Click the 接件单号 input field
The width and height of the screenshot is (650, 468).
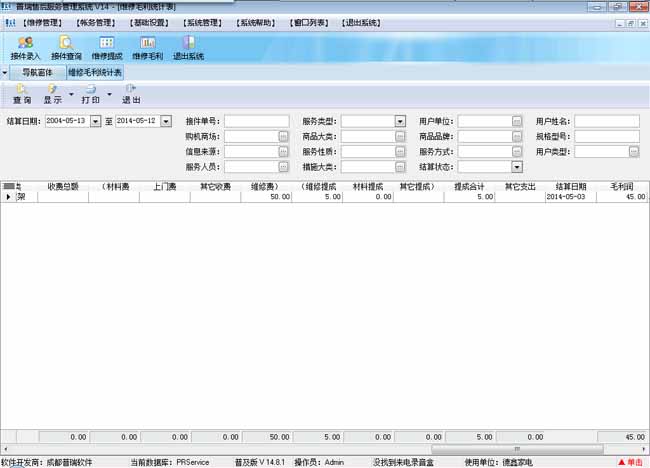[257, 121]
